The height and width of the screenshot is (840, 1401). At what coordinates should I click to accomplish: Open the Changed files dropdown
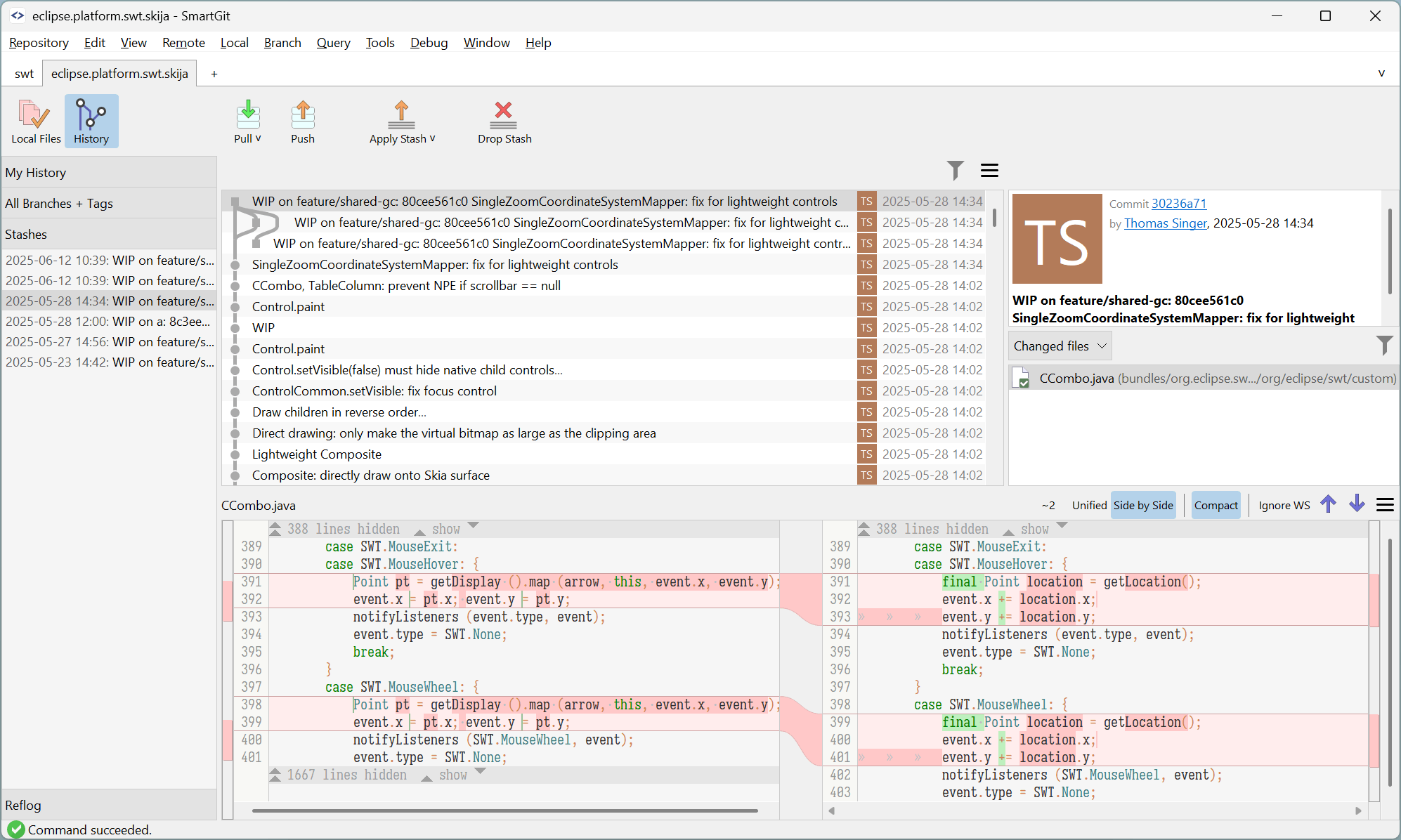click(x=1060, y=346)
